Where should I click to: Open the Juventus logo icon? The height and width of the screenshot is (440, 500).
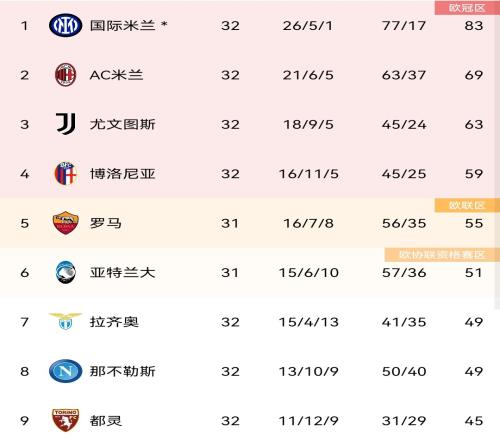[66, 124]
